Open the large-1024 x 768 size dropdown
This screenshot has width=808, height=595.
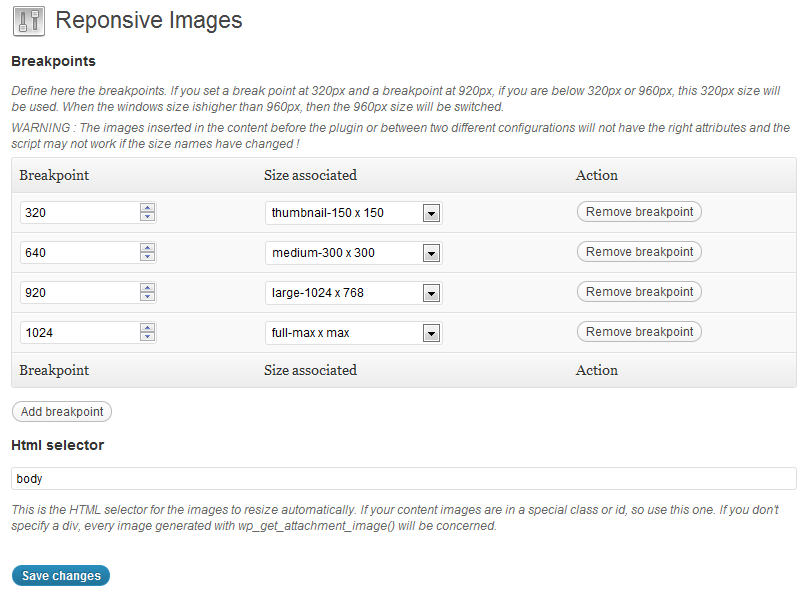click(431, 293)
